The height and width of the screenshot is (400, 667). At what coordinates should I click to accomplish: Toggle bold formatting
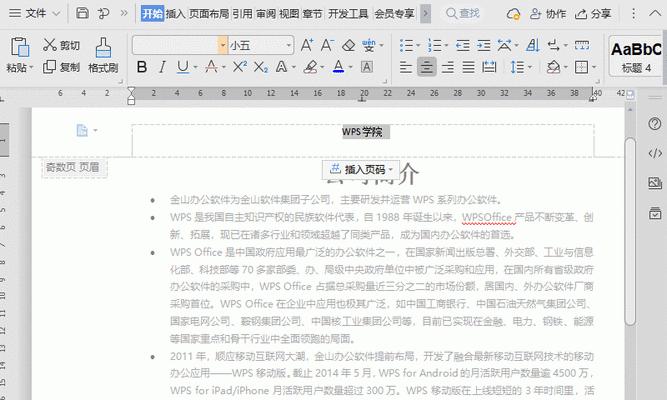coord(142,67)
